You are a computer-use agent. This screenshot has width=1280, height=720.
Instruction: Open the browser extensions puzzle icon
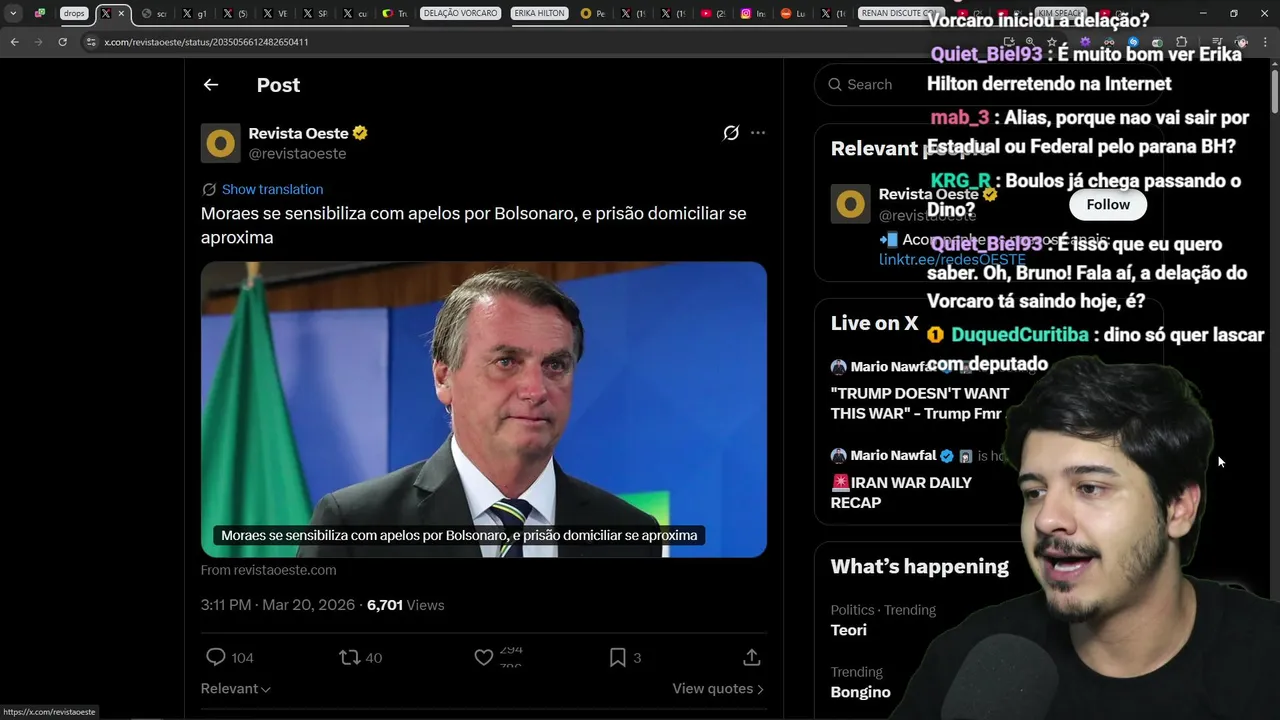tap(1181, 42)
